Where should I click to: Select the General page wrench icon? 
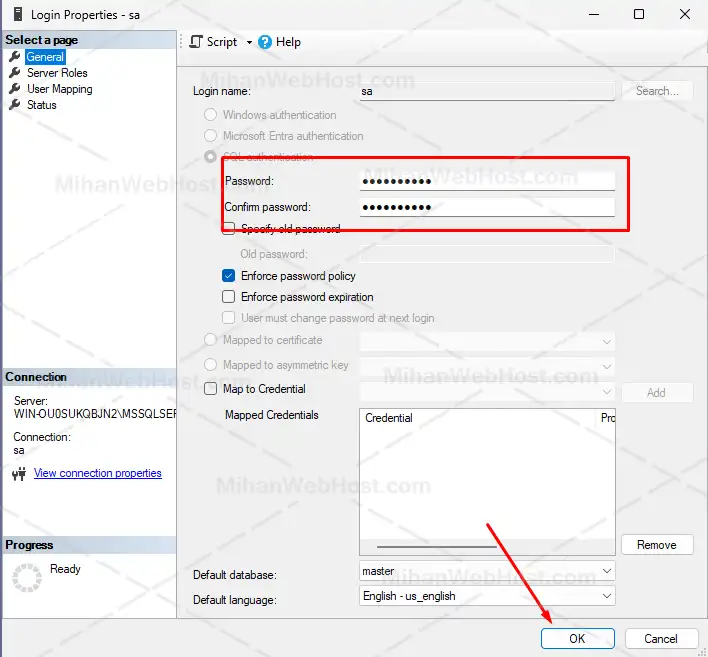coord(15,57)
